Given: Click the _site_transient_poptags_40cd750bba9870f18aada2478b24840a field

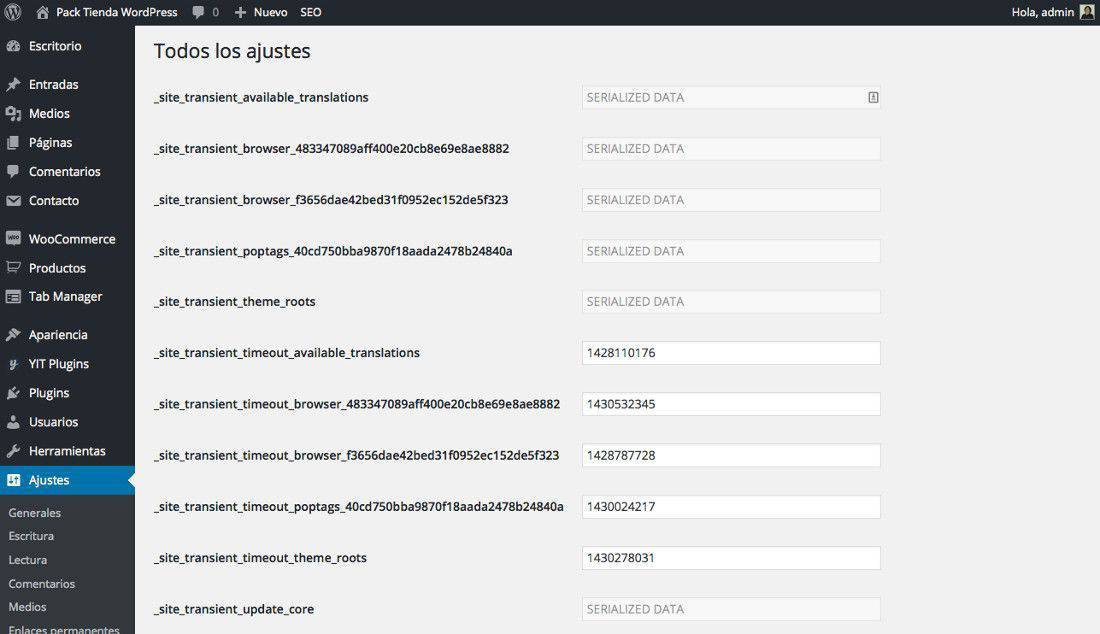Looking at the screenshot, I should [x=731, y=251].
